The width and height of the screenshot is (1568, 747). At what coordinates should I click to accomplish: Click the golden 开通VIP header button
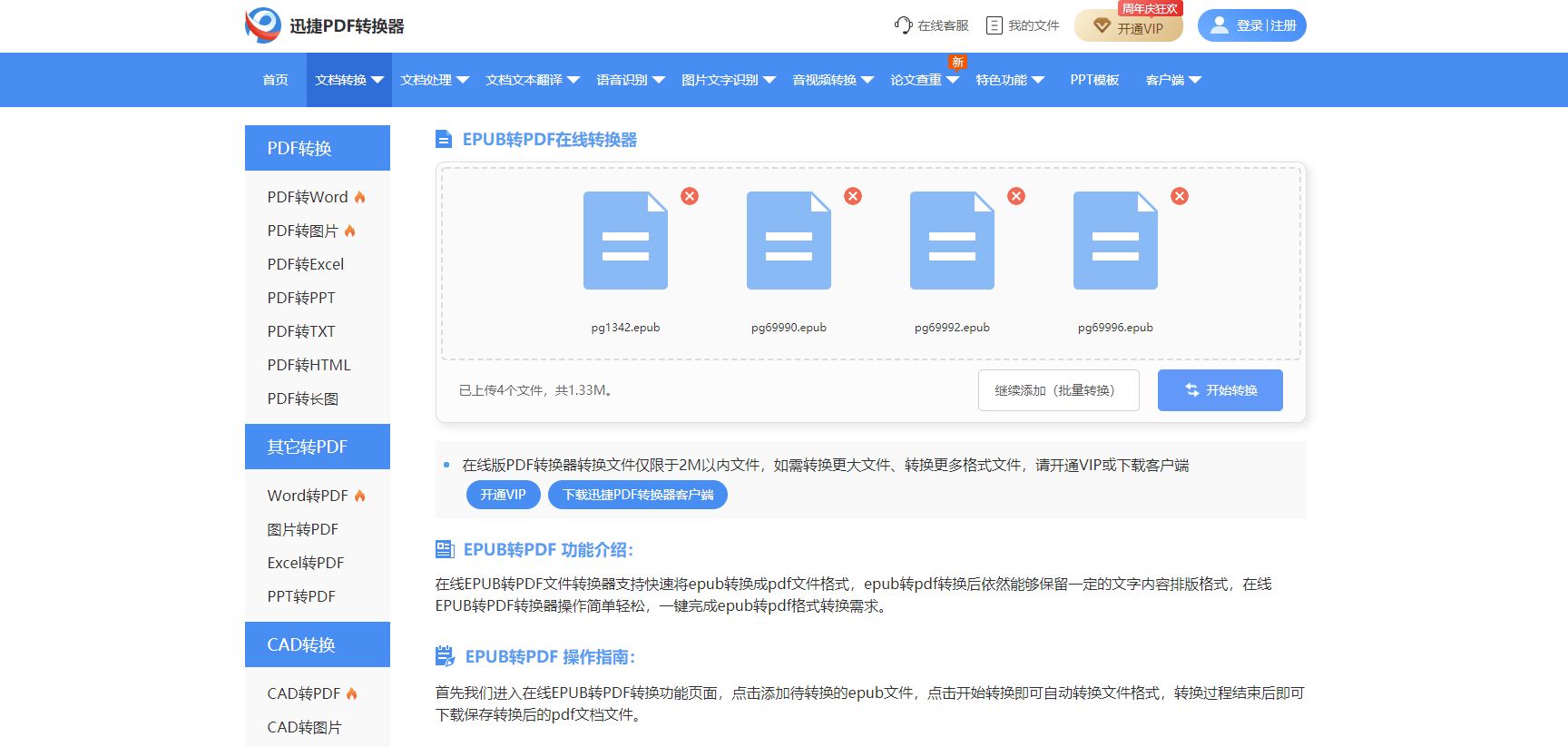coord(1129,26)
